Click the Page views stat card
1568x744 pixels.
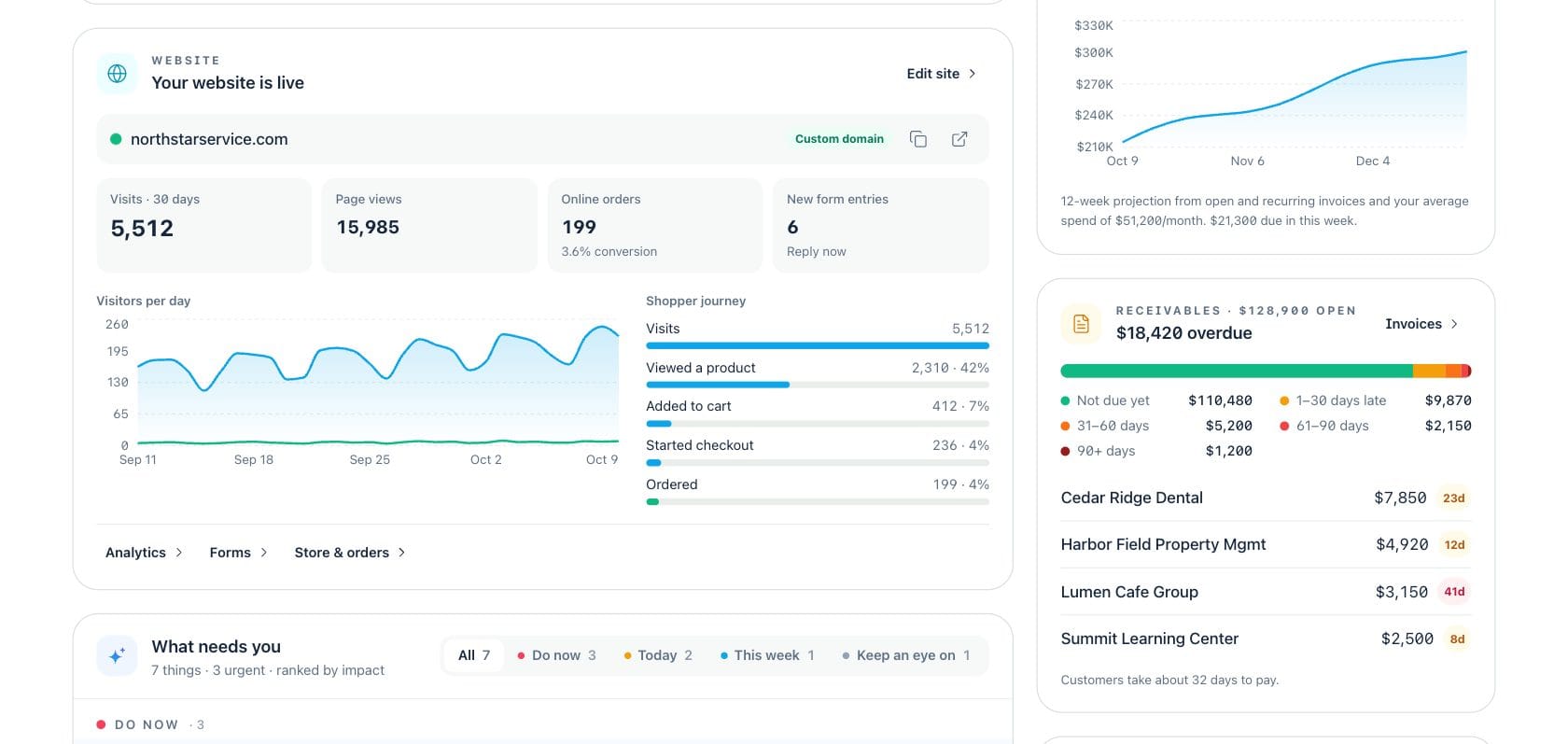429,225
